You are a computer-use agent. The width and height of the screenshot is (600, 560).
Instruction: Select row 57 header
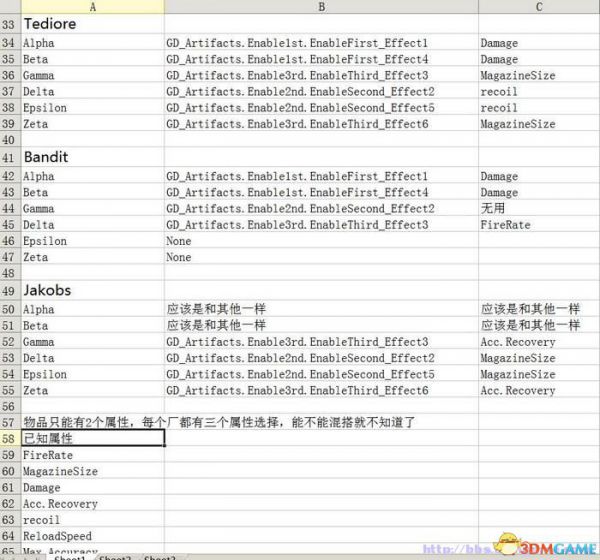(10, 423)
